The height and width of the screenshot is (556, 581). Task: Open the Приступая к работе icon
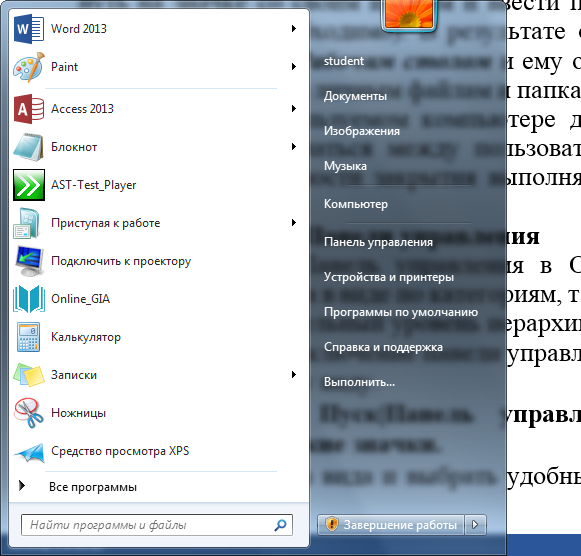coord(27,223)
